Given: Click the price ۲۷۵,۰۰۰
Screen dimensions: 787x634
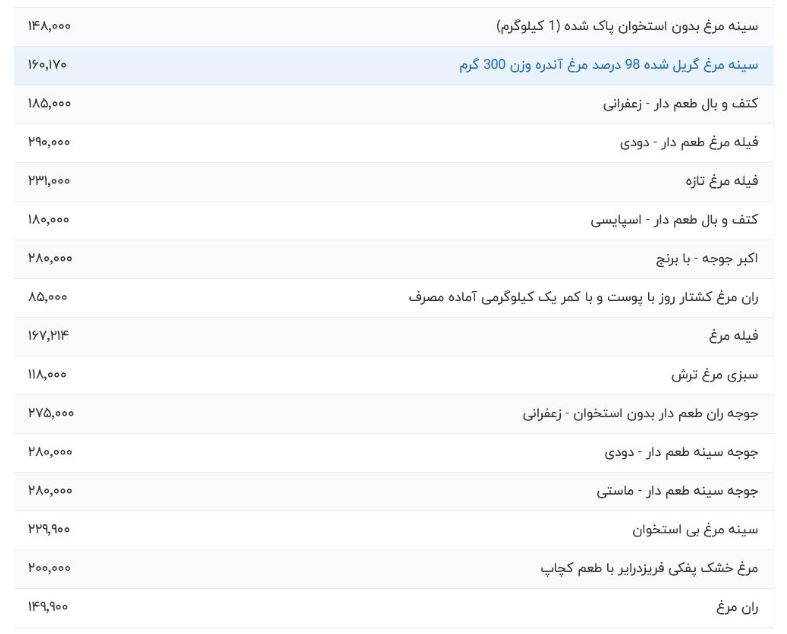Looking at the screenshot, I should (x=51, y=413).
